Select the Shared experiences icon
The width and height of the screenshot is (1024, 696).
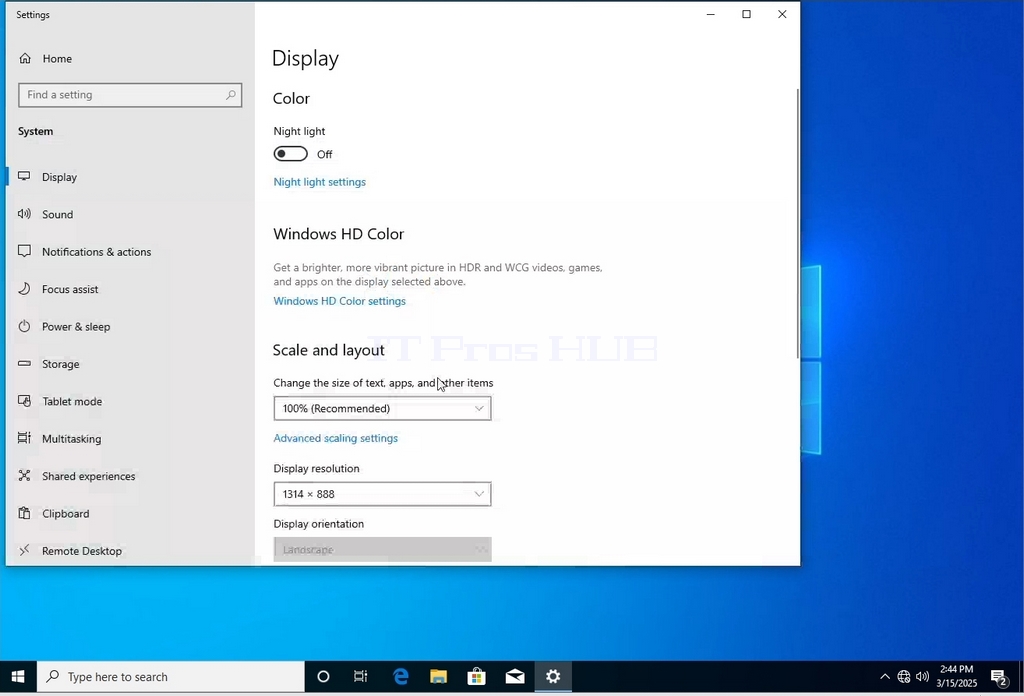[24, 475]
